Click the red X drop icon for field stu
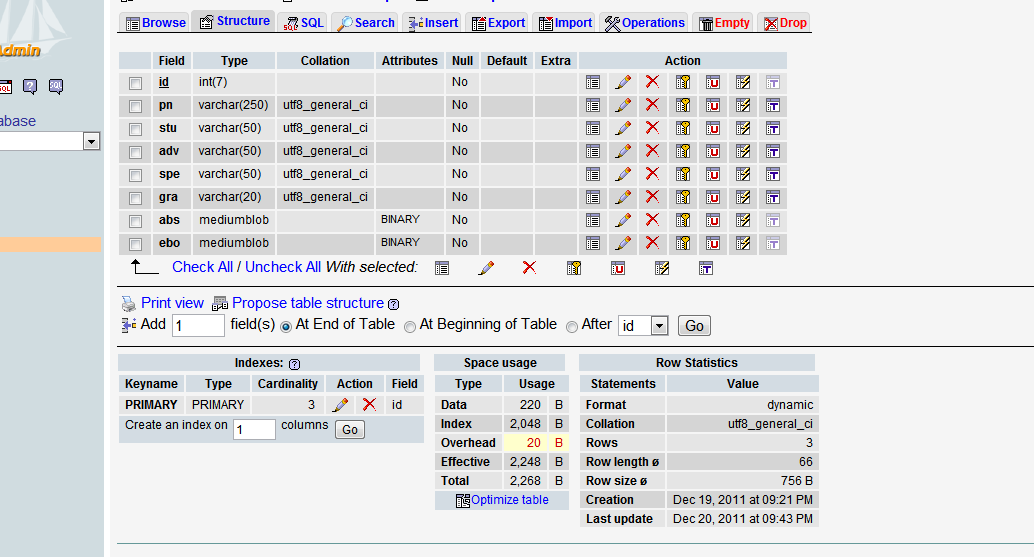This screenshot has height=557, width=1034. [x=652, y=128]
